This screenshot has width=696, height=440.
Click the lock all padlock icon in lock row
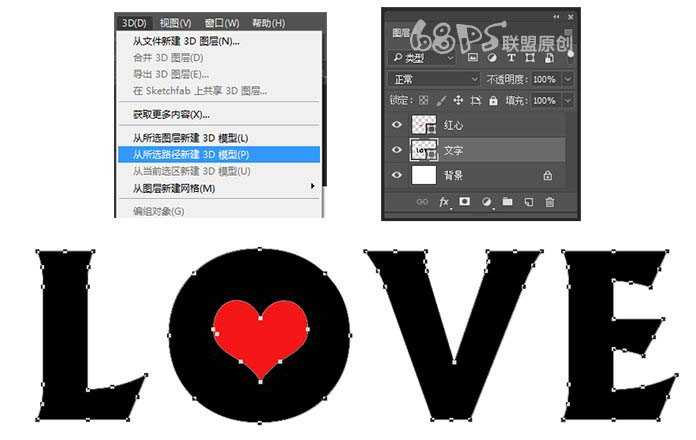491,101
